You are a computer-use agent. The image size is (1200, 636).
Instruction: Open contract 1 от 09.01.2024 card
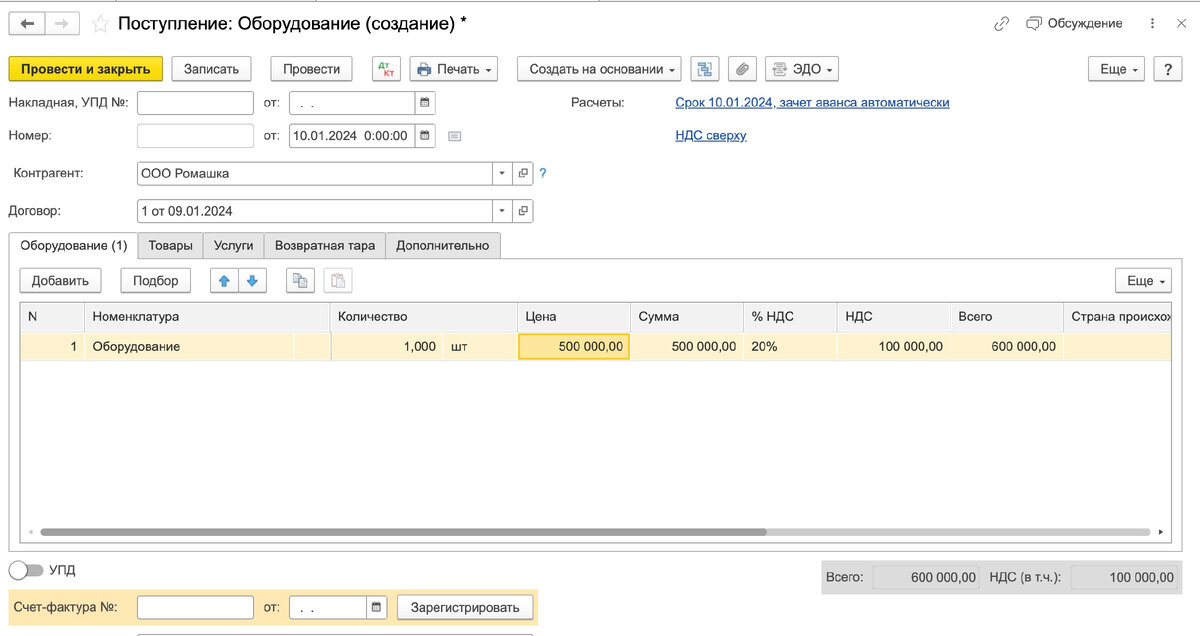tap(523, 211)
